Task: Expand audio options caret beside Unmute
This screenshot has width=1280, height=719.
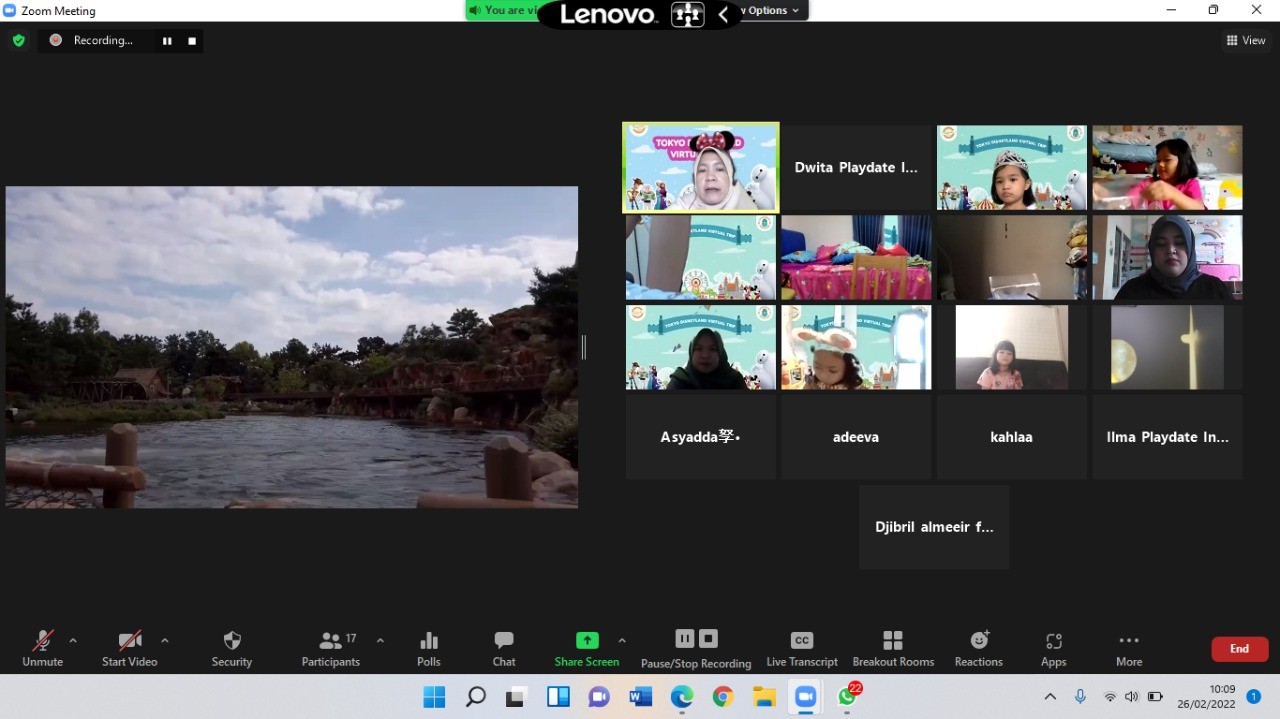Action: tap(73, 640)
